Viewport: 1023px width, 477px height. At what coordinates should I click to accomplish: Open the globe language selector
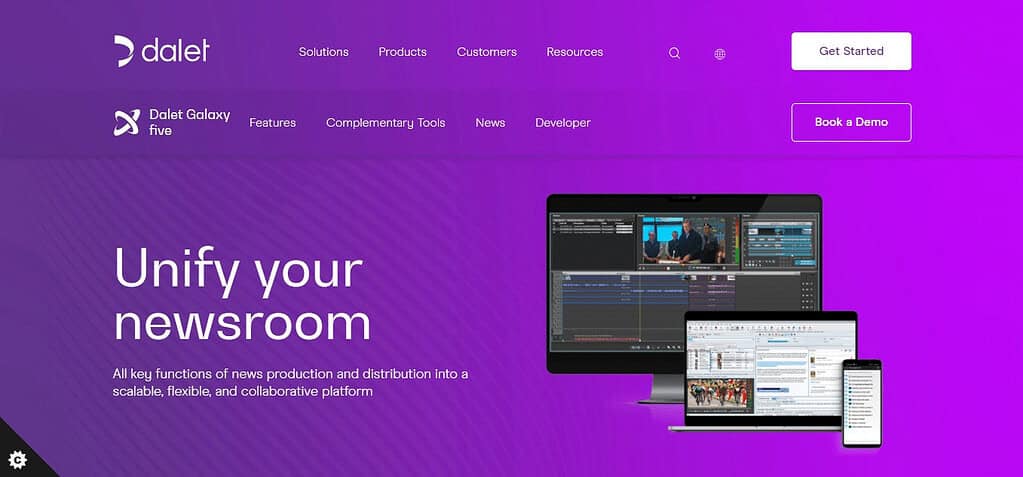tap(720, 54)
